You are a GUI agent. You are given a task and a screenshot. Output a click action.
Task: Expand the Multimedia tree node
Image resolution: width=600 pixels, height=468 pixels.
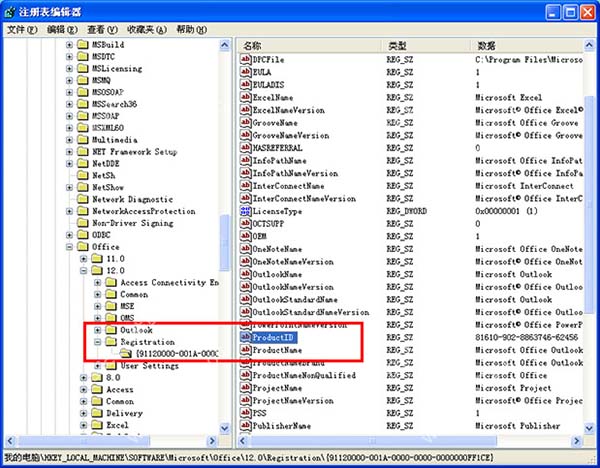pyautogui.click(x=69, y=140)
